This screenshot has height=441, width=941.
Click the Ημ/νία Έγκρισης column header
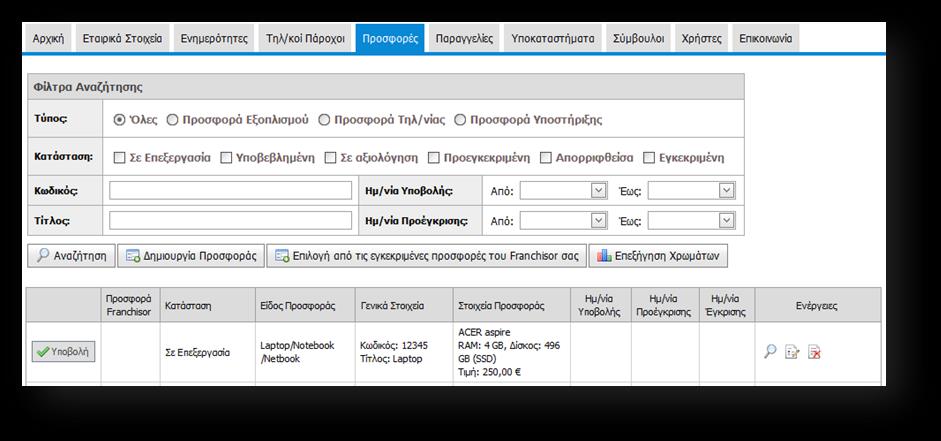727,305
